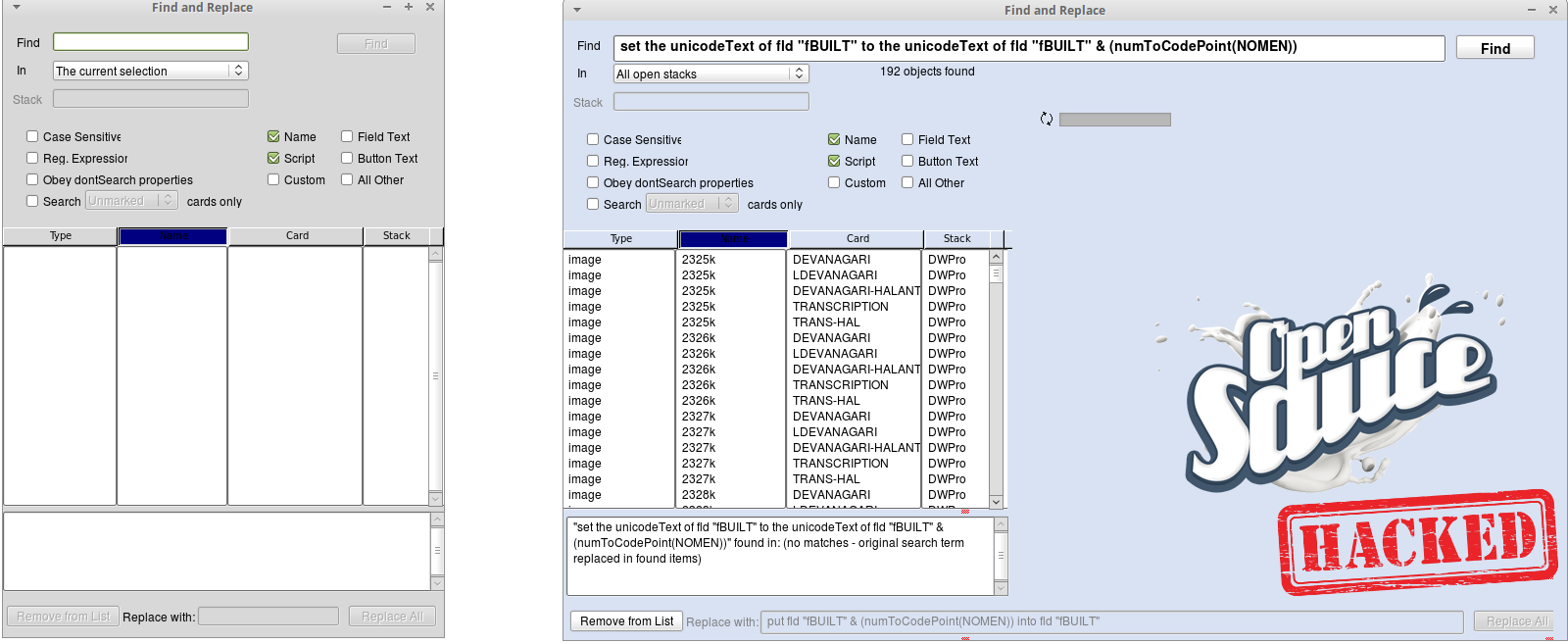Click the up arrow of left results list scrollbar
Viewport: 1568px width, 644px height.
tap(436, 255)
